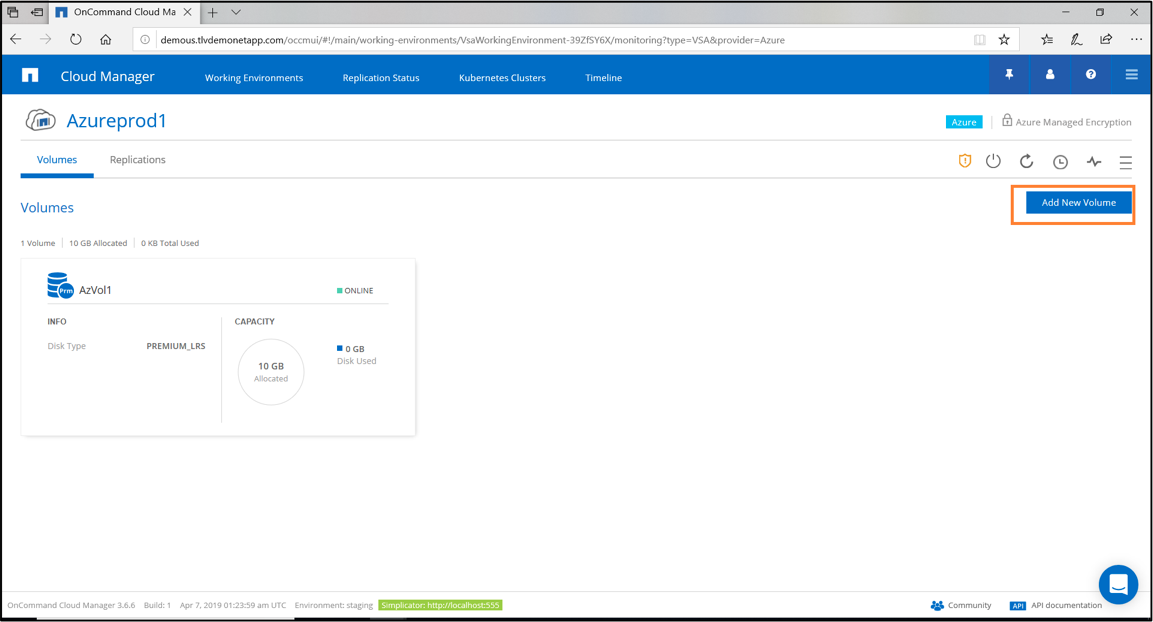Viewport: 1153px width, 622px height.
Task: Open the clock schedule icon
Action: (x=1060, y=162)
